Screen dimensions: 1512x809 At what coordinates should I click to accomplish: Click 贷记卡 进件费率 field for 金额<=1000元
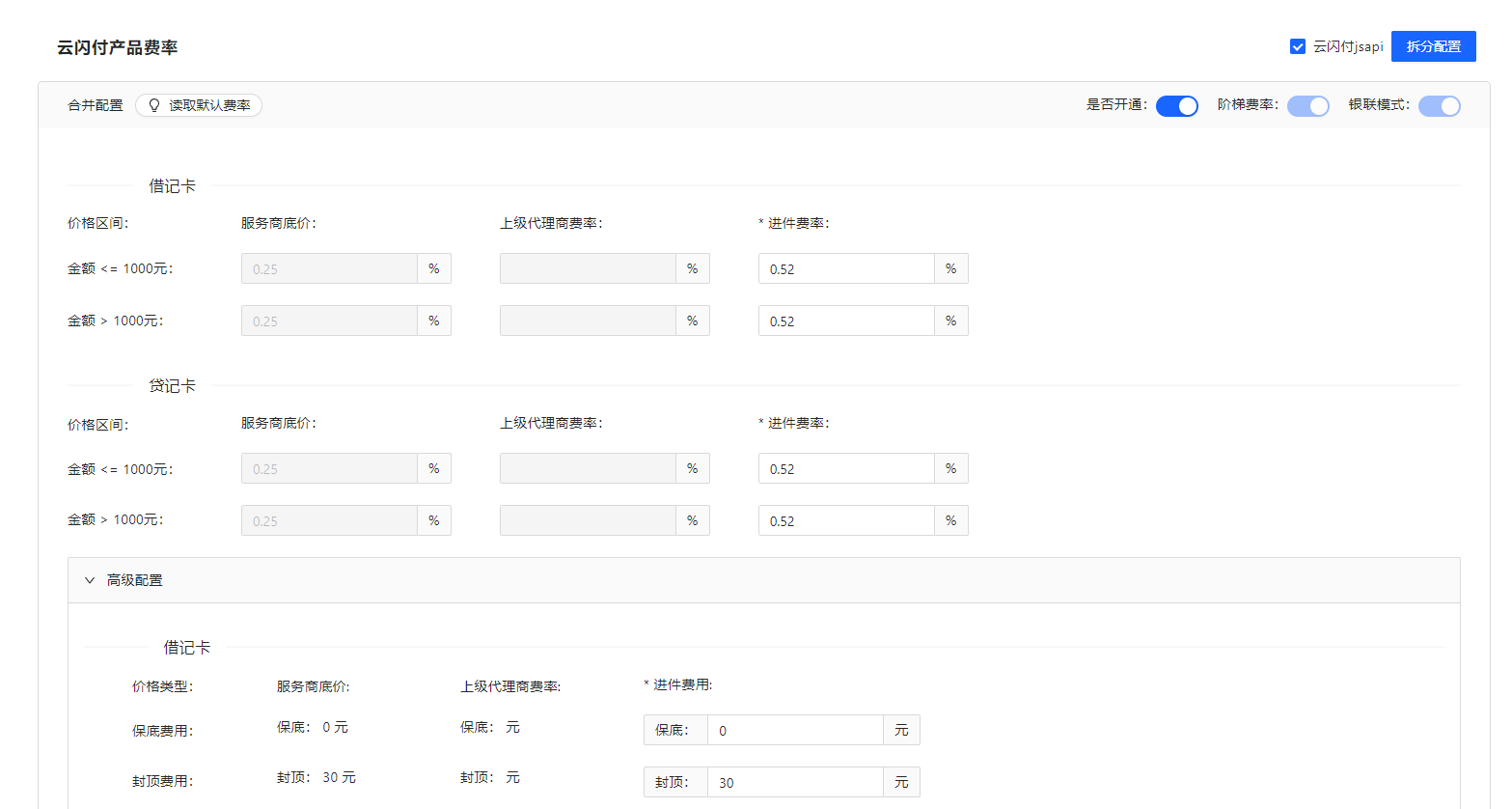point(846,469)
